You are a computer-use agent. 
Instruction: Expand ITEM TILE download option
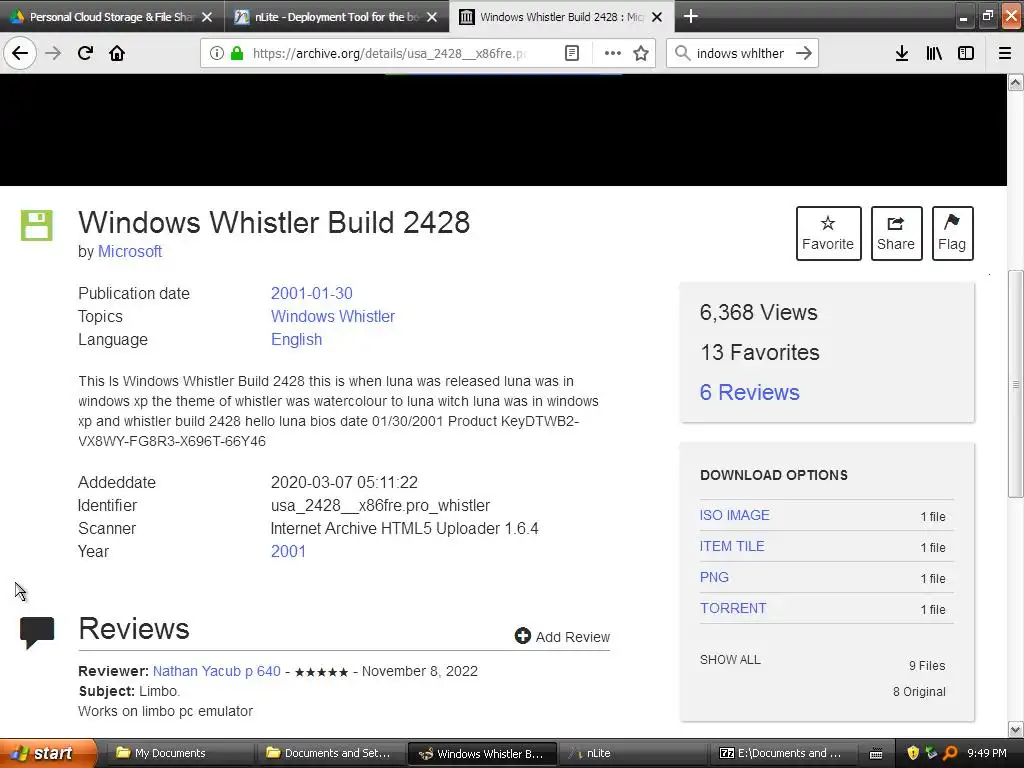(x=732, y=546)
